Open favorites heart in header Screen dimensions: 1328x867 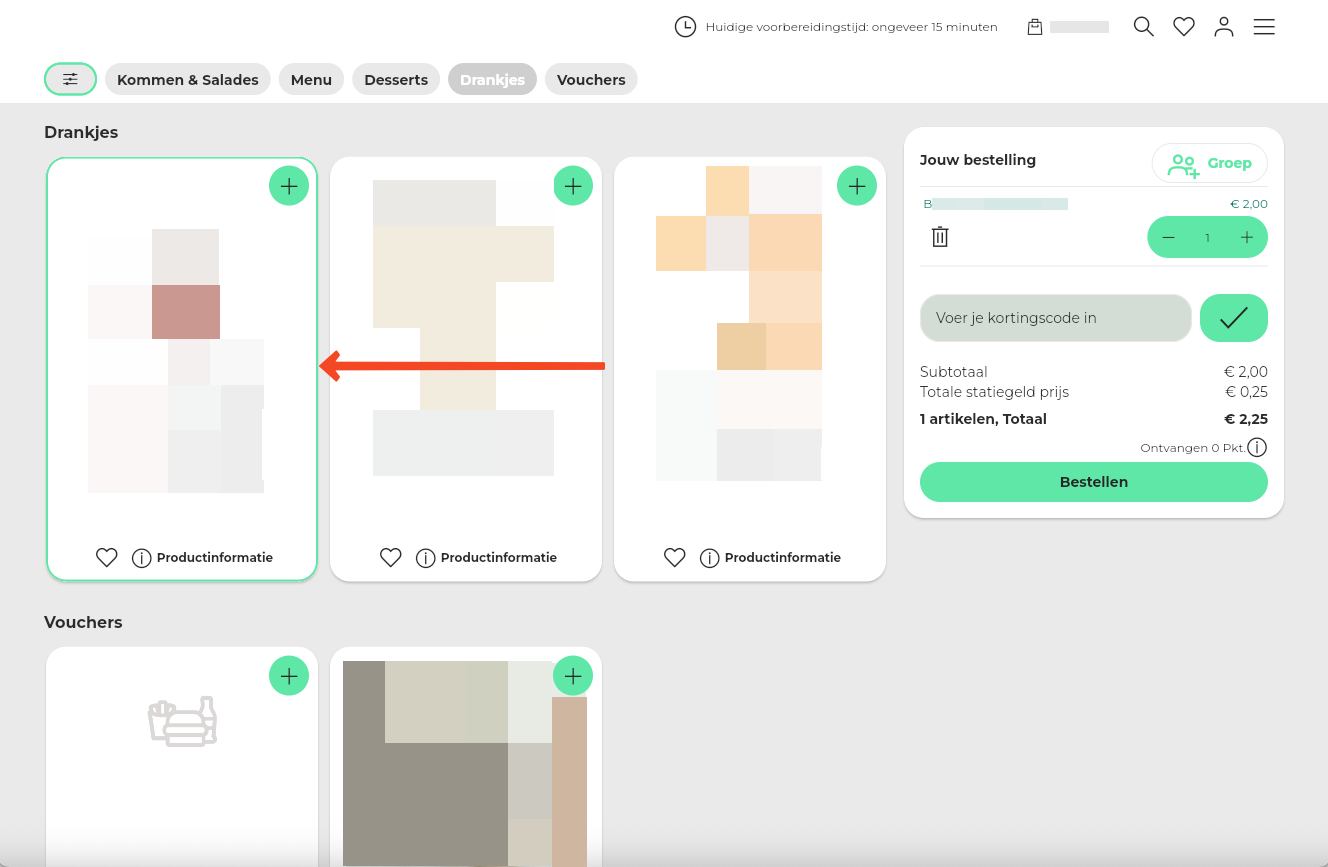[1184, 27]
